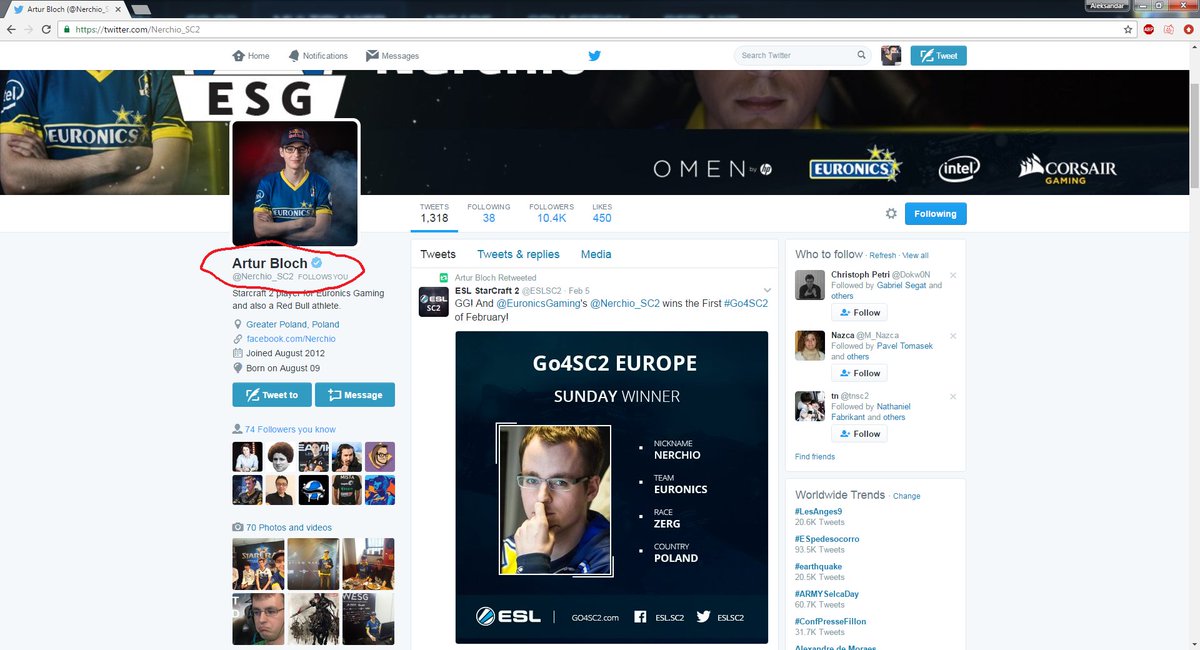Open 74 Followers you know link
The image size is (1200, 650).
click(x=290, y=429)
